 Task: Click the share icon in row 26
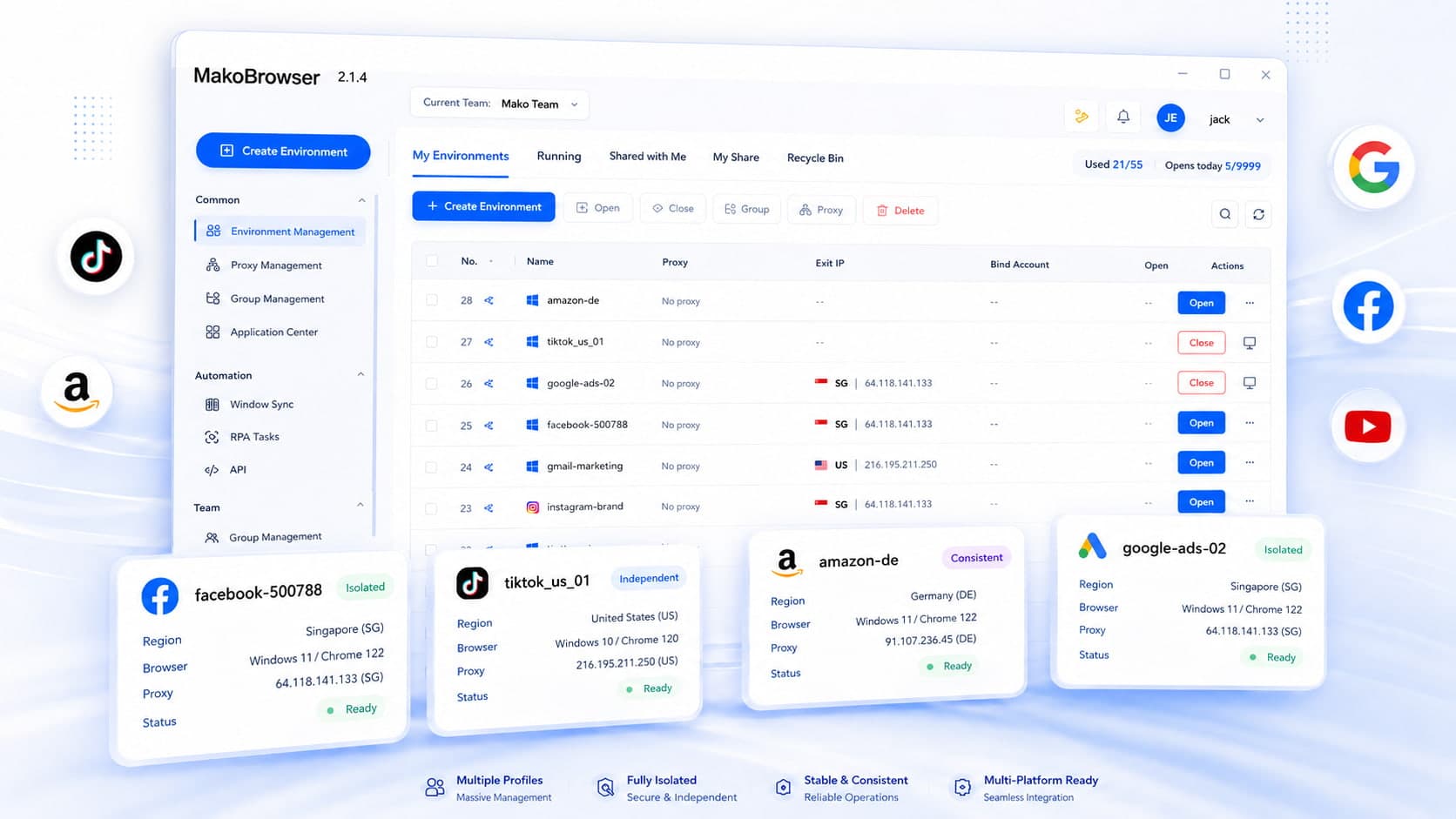click(489, 384)
